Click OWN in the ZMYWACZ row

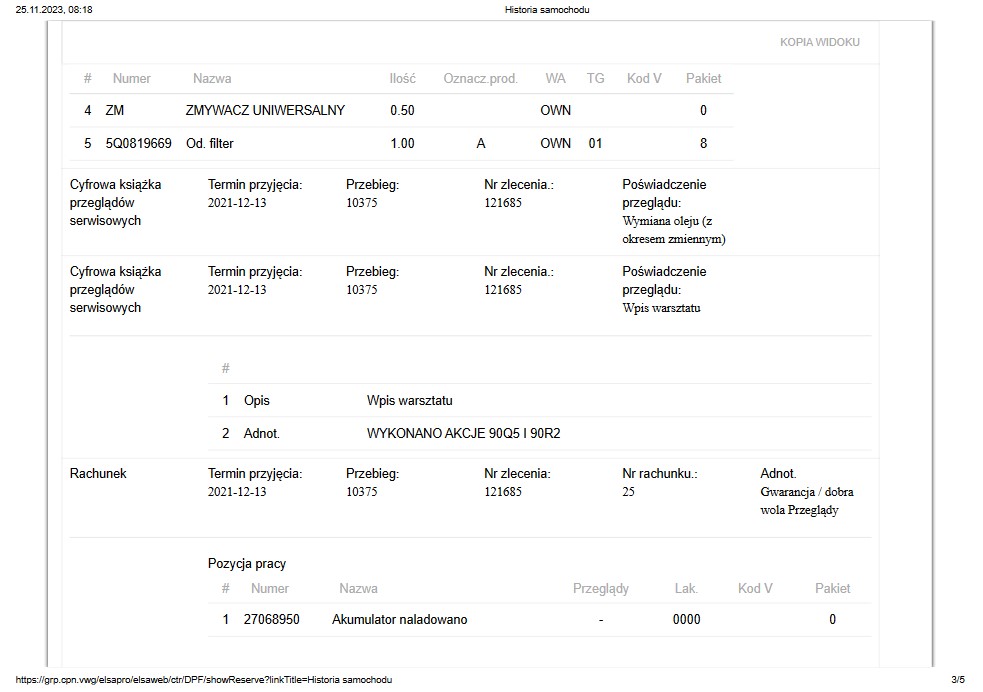point(555,110)
